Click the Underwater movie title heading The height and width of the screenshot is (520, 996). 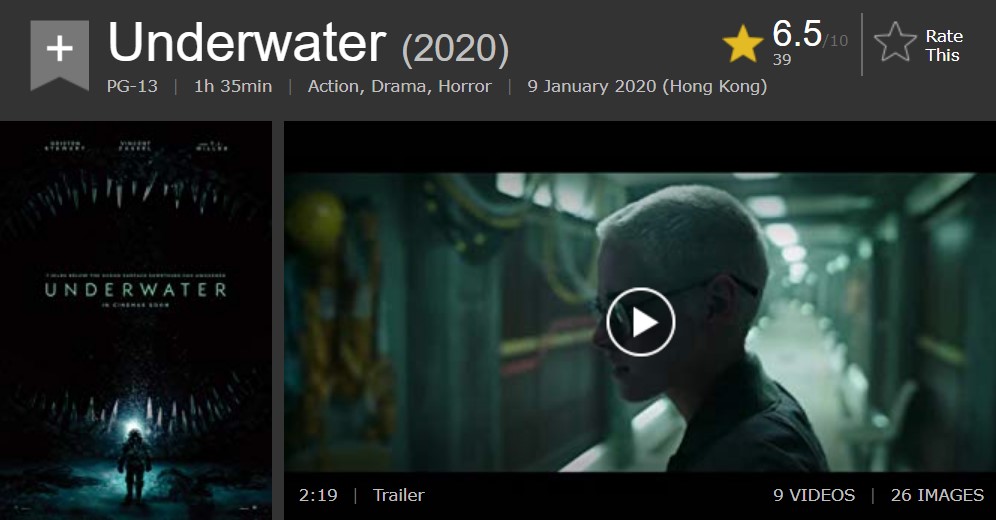tap(247, 43)
